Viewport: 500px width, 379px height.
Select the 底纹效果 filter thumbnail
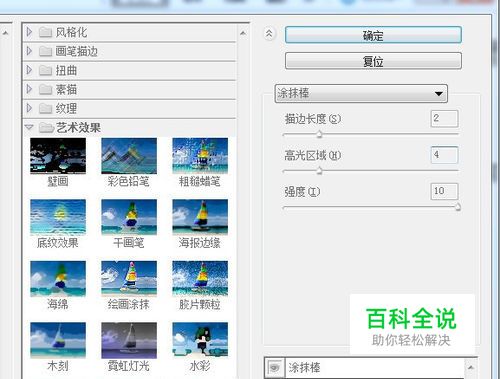[x=58, y=217]
